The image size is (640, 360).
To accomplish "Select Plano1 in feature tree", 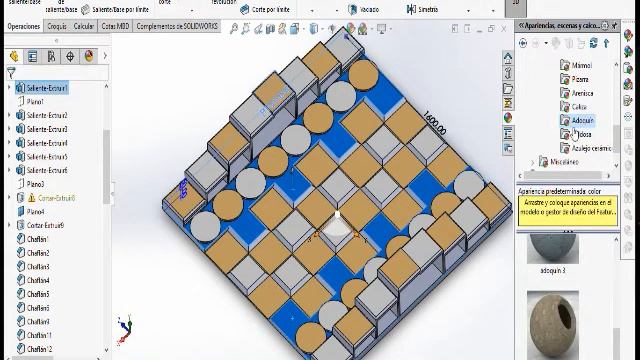I will tap(30, 102).
